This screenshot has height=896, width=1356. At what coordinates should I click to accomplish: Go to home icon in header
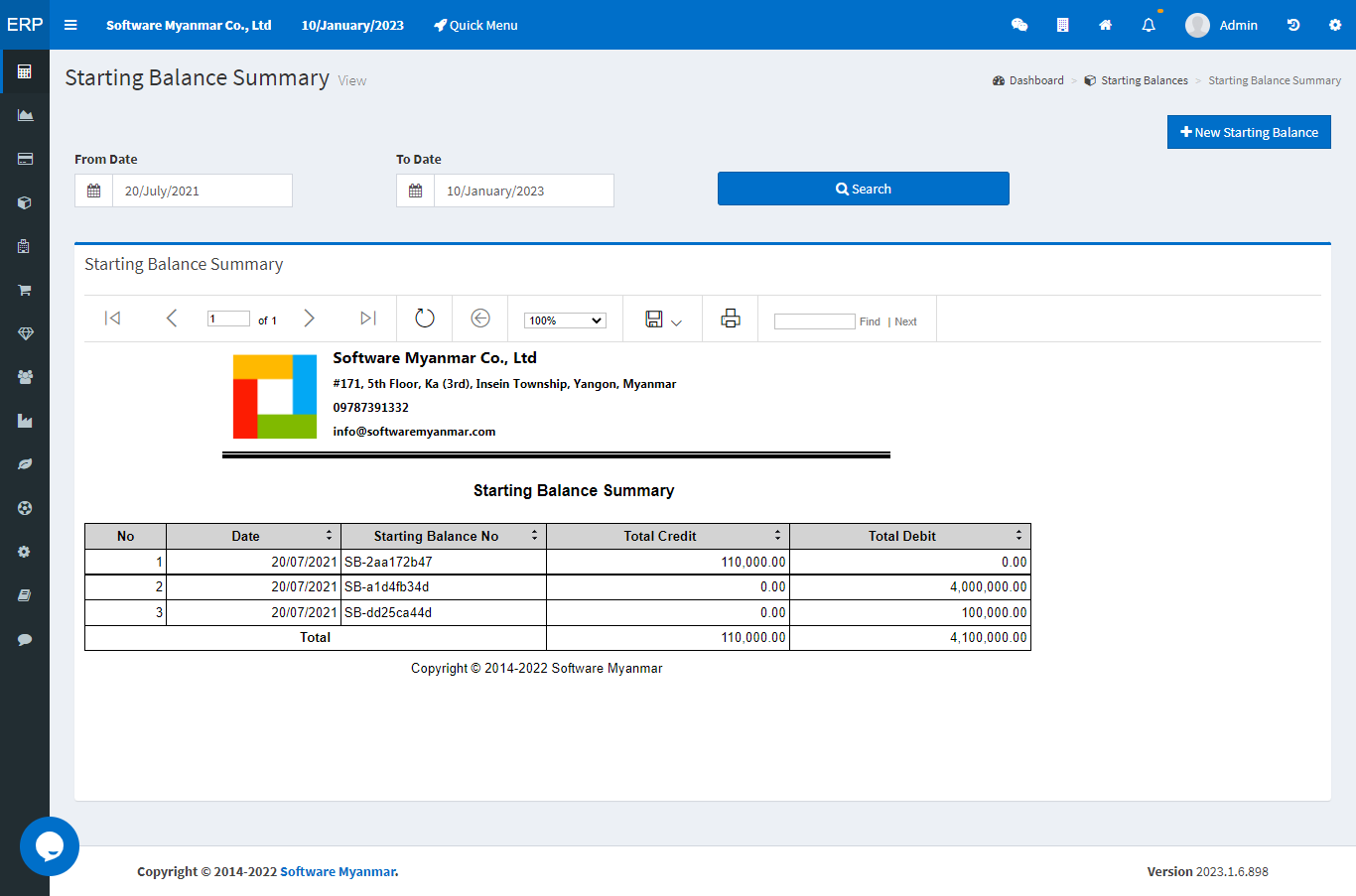click(1105, 25)
